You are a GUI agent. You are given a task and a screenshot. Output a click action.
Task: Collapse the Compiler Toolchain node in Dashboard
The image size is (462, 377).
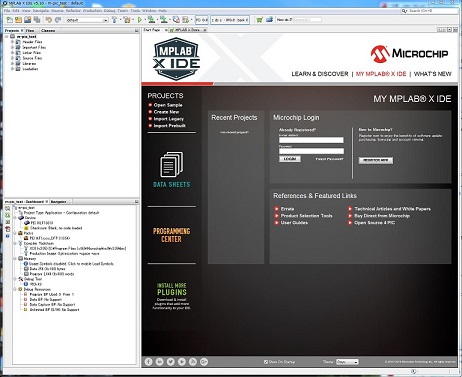(x=15, y=243)
